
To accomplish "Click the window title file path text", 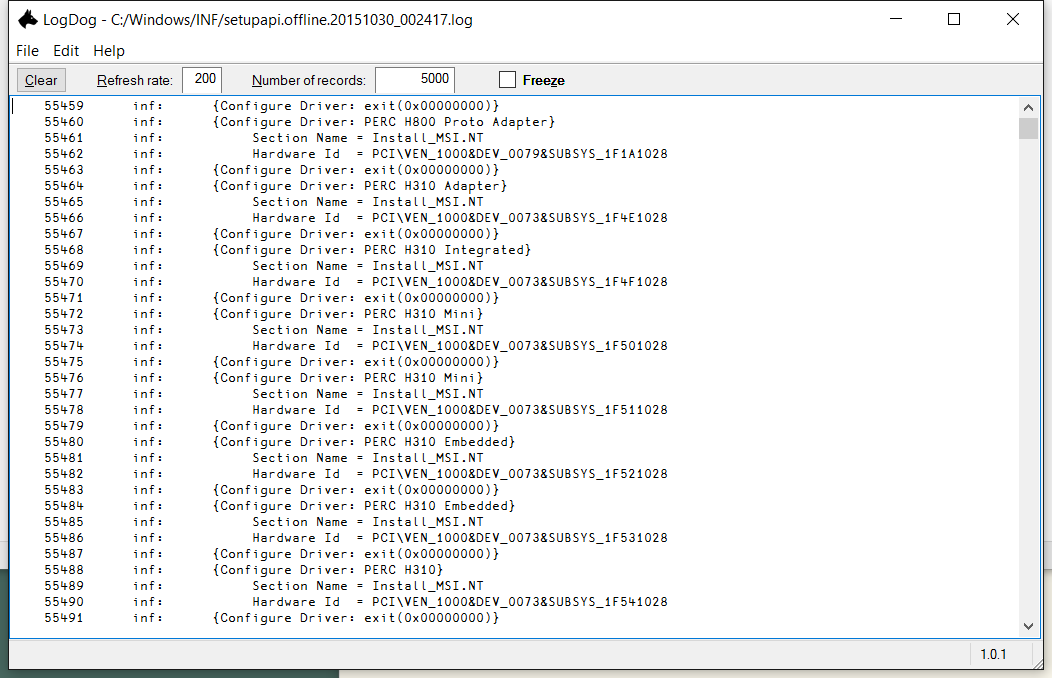I will coord(292,20).
